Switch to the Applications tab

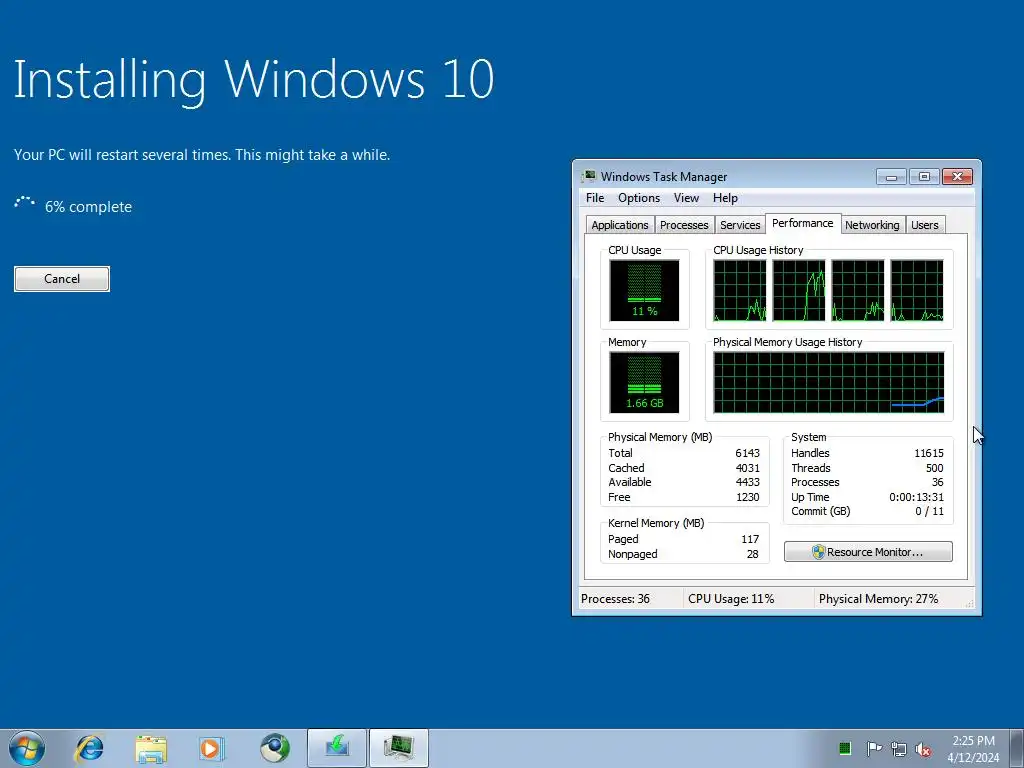[x=620, y=225]
